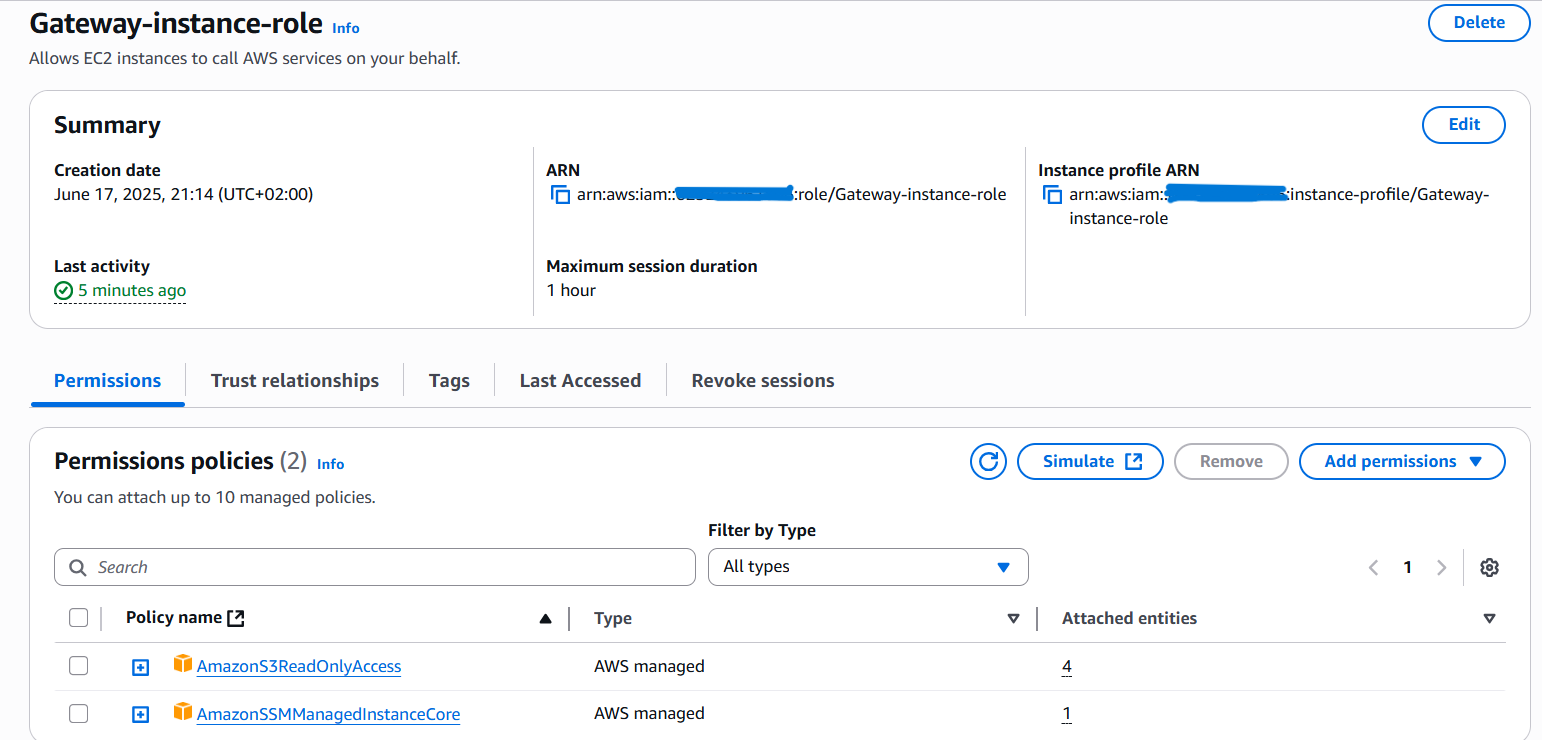
Task: Copy the role ARN with copy icon
Action: click(x=560, y=195)
